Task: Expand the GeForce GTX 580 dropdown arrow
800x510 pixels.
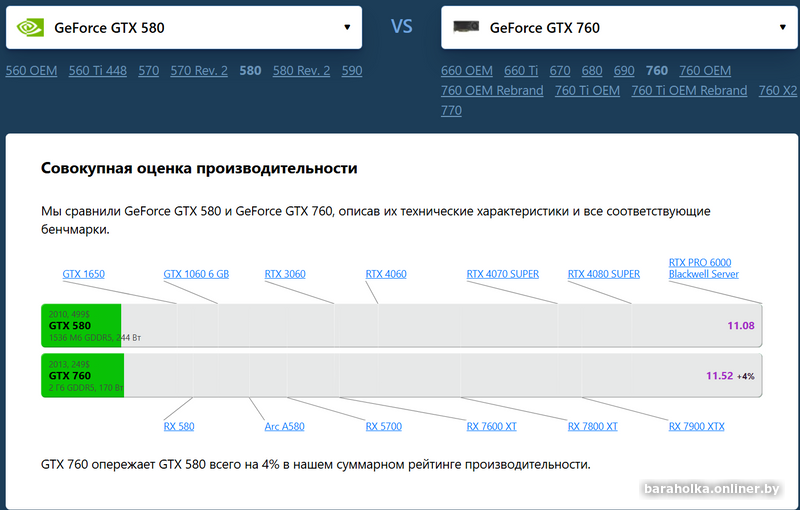Action: 346,27
